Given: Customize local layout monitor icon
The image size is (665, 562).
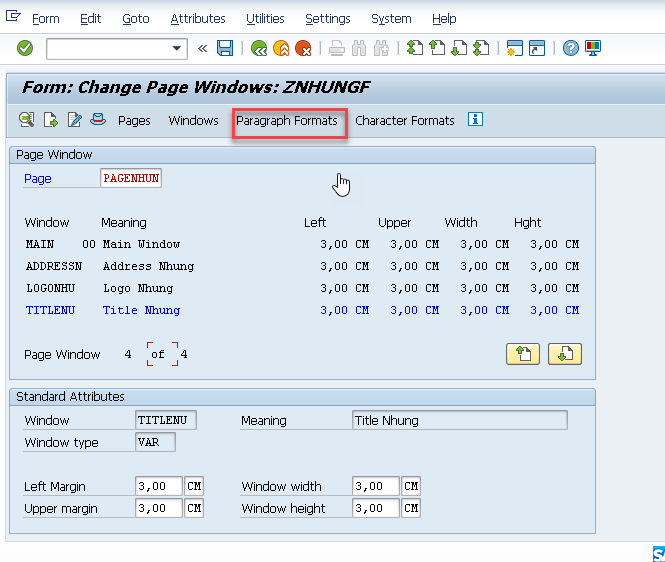Looking at the screenshot, I should point(593,48).
